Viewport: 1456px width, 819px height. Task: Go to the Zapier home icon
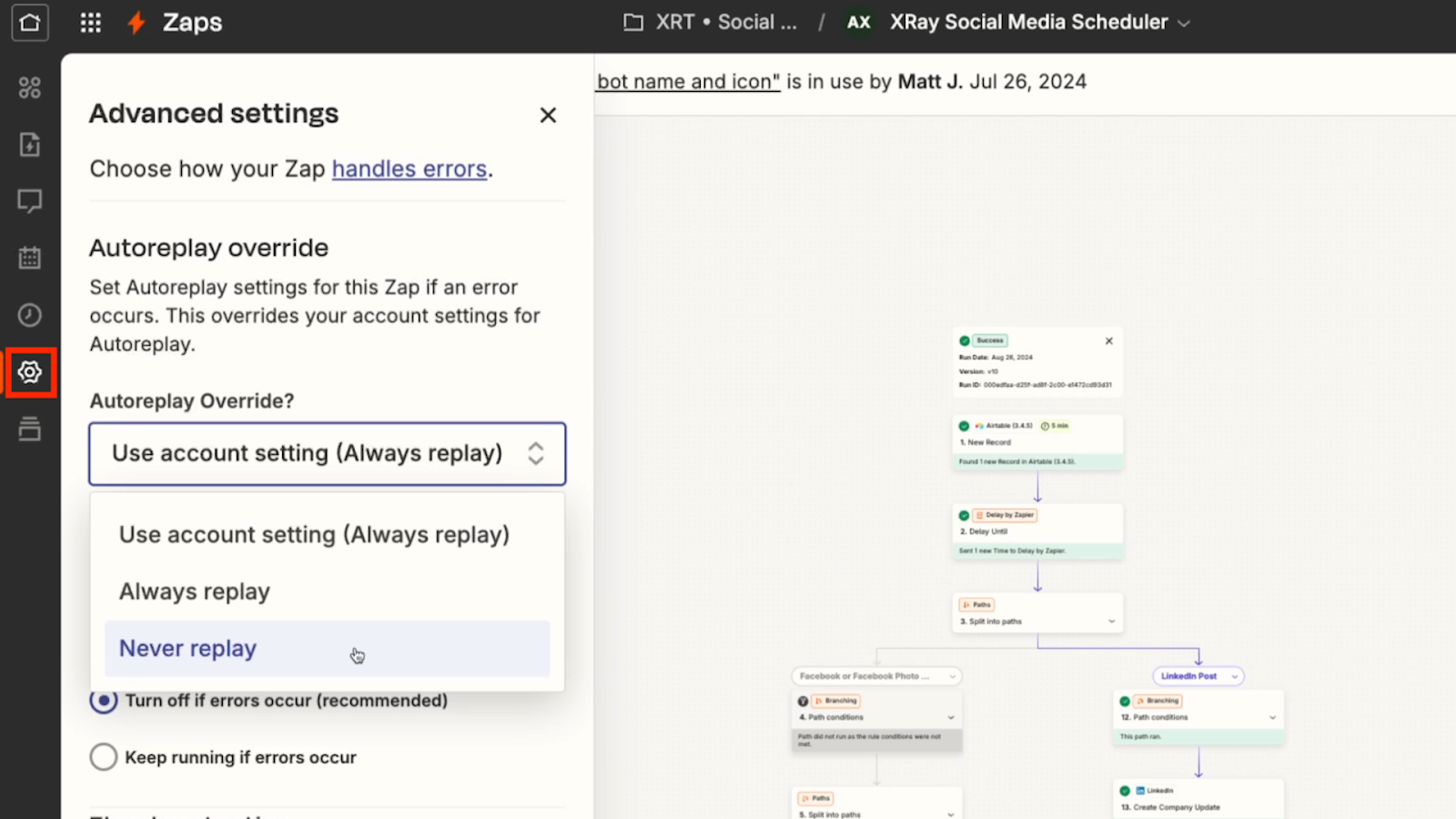point(29,23)
